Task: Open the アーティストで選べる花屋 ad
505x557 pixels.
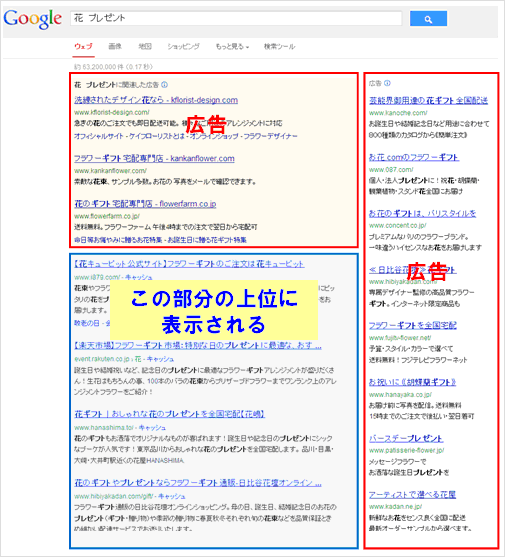Action: pyautogui.click(x=412, y=495)
